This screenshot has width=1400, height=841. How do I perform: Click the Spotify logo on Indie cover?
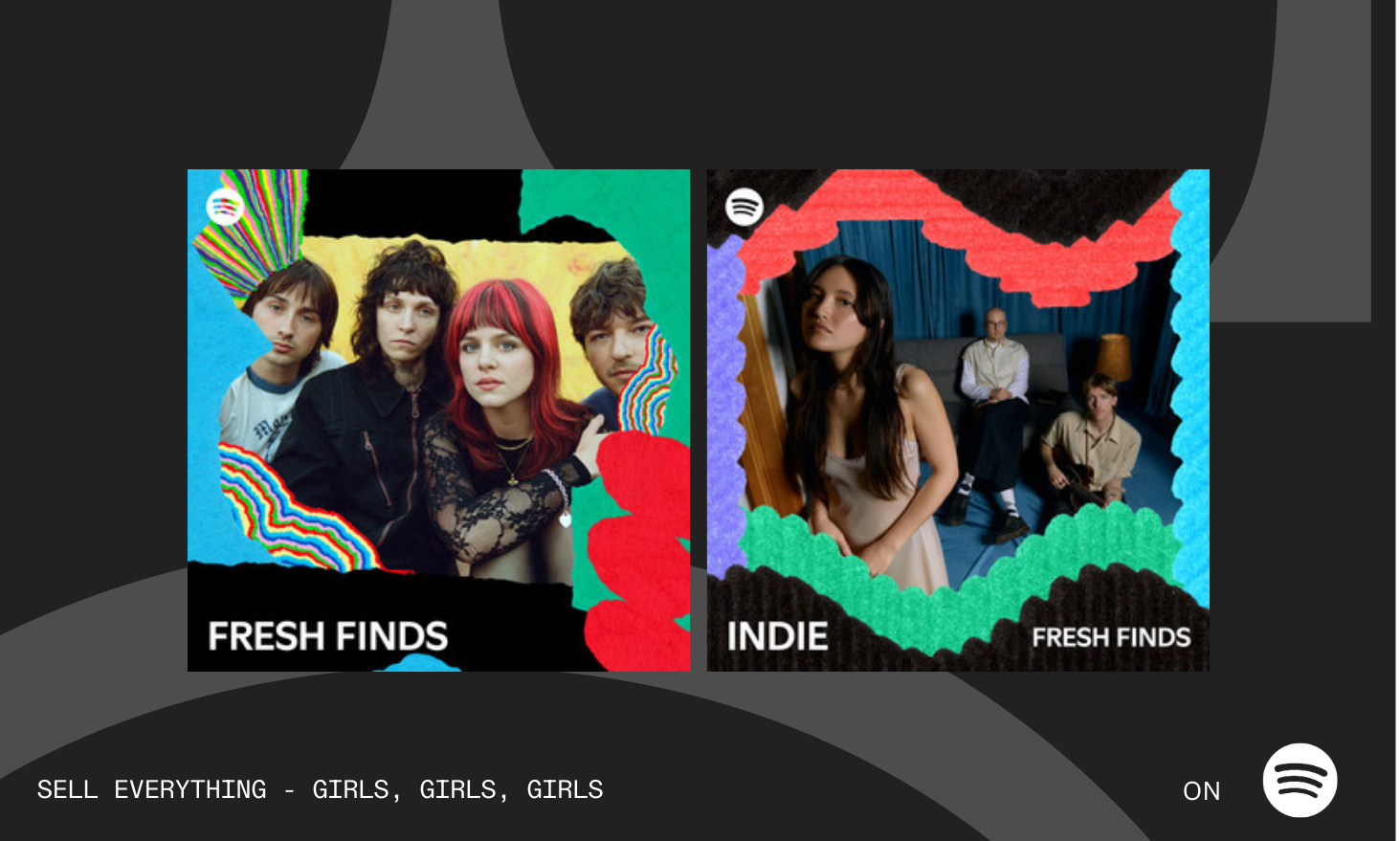(x=744, y=207)
